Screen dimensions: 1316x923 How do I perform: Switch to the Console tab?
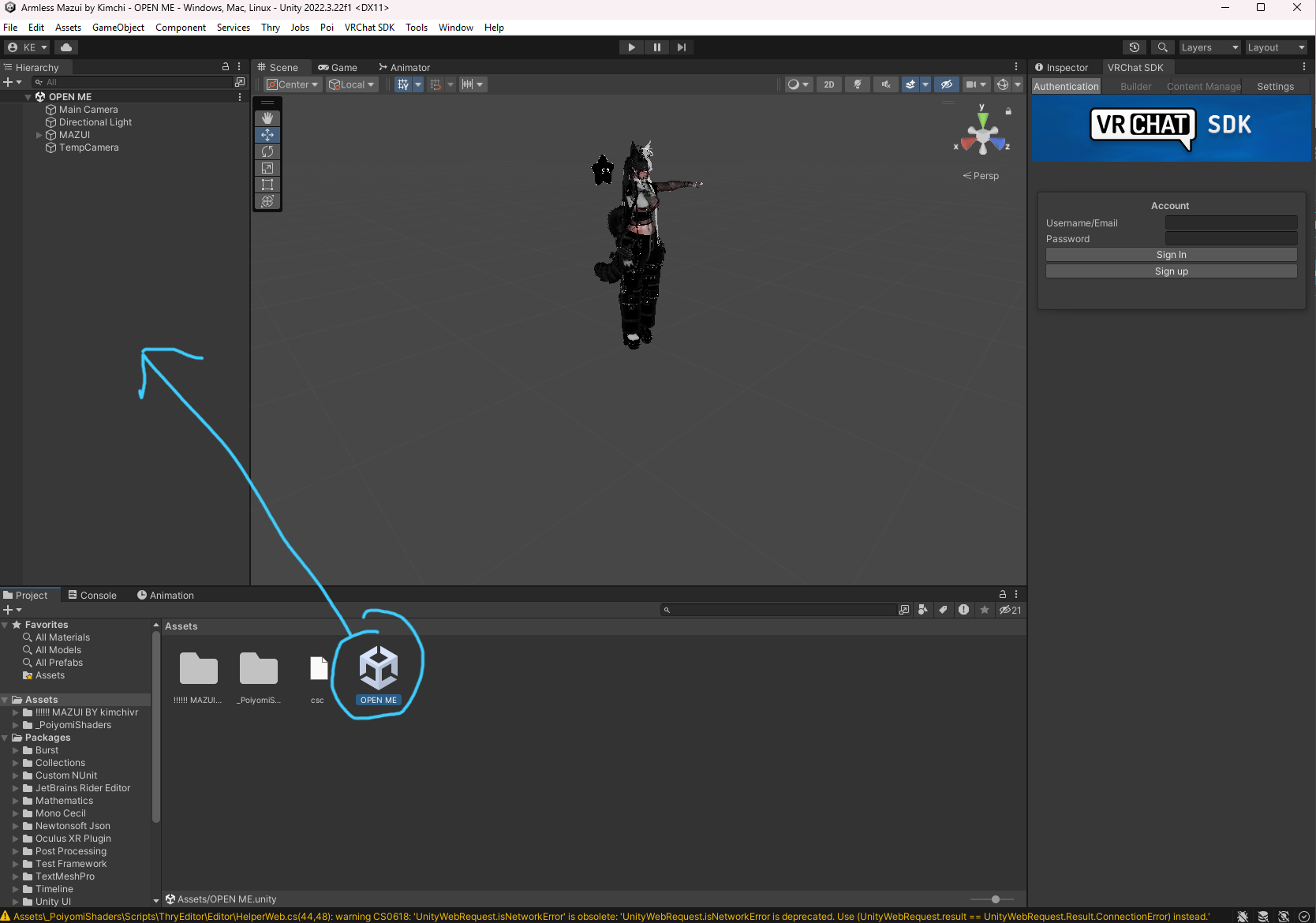pyautogui.click(x=92, y=596)
